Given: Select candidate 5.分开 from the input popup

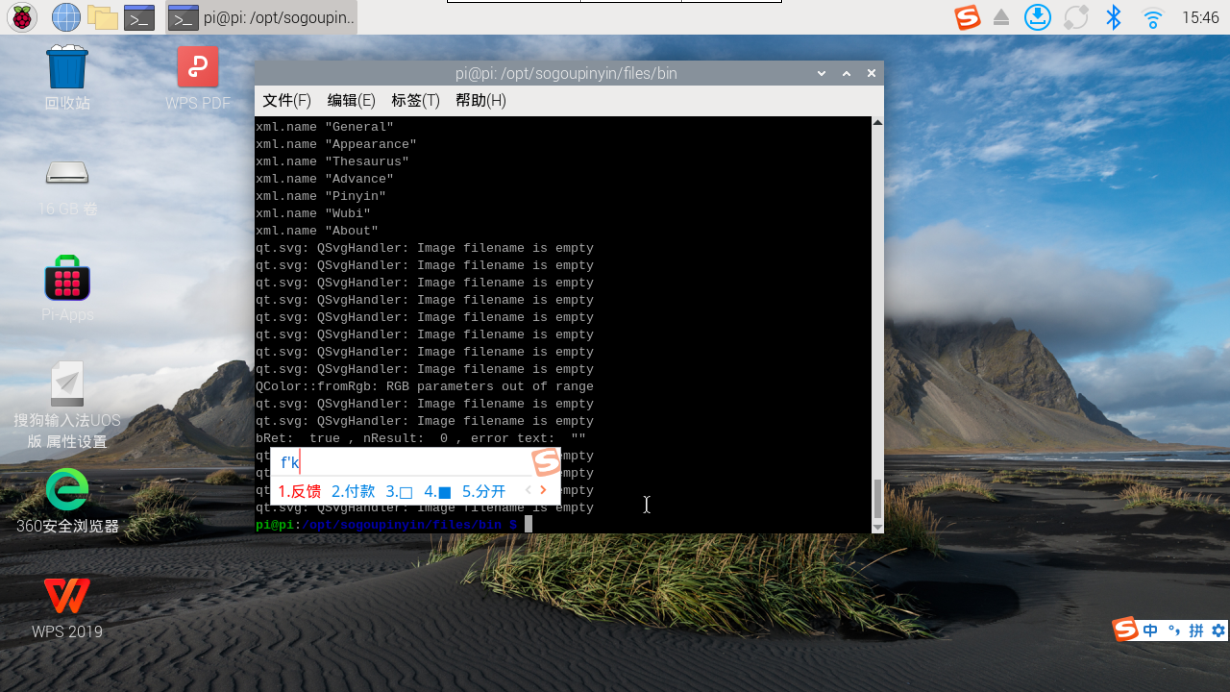Looking at the screenshot, I should click(483, 490).
